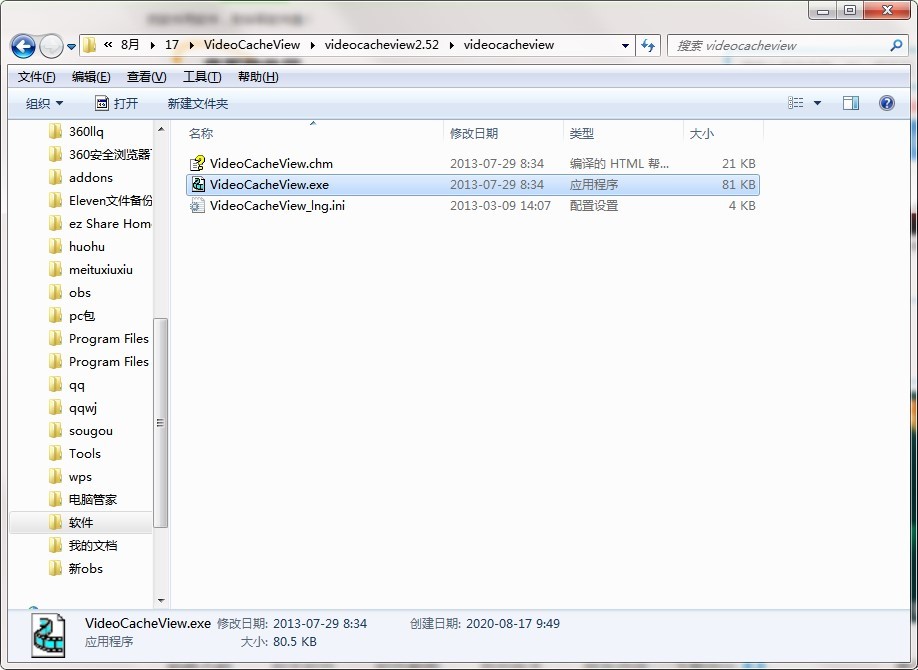Expand the arrow after 17 breadcrumb
The width and height of the screenshot is (918, 670).
[x=191, y=45]
